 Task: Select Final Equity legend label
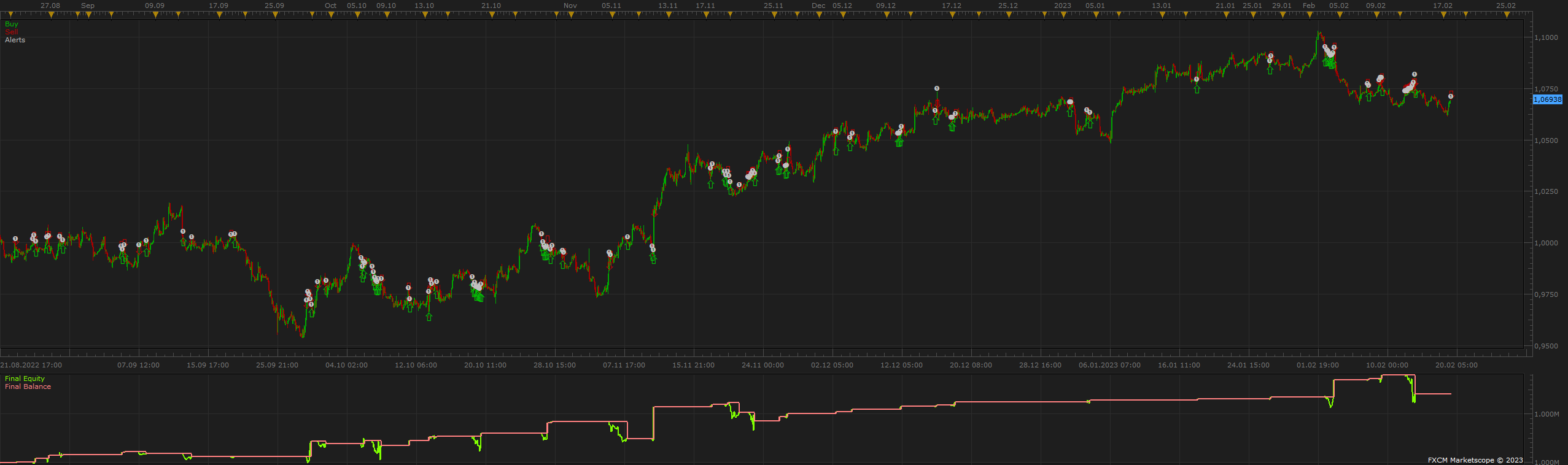pyautogui.click(x=25, y=379)
